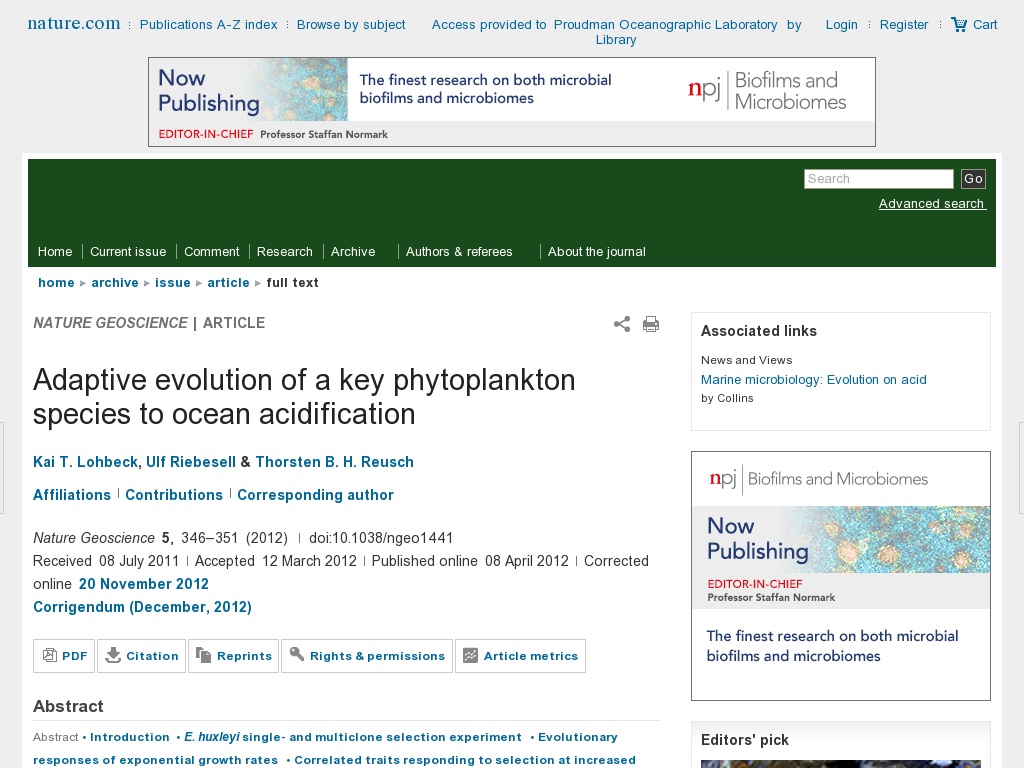
Task: Click the Citation button label
Action: click(x=152, y=656)
